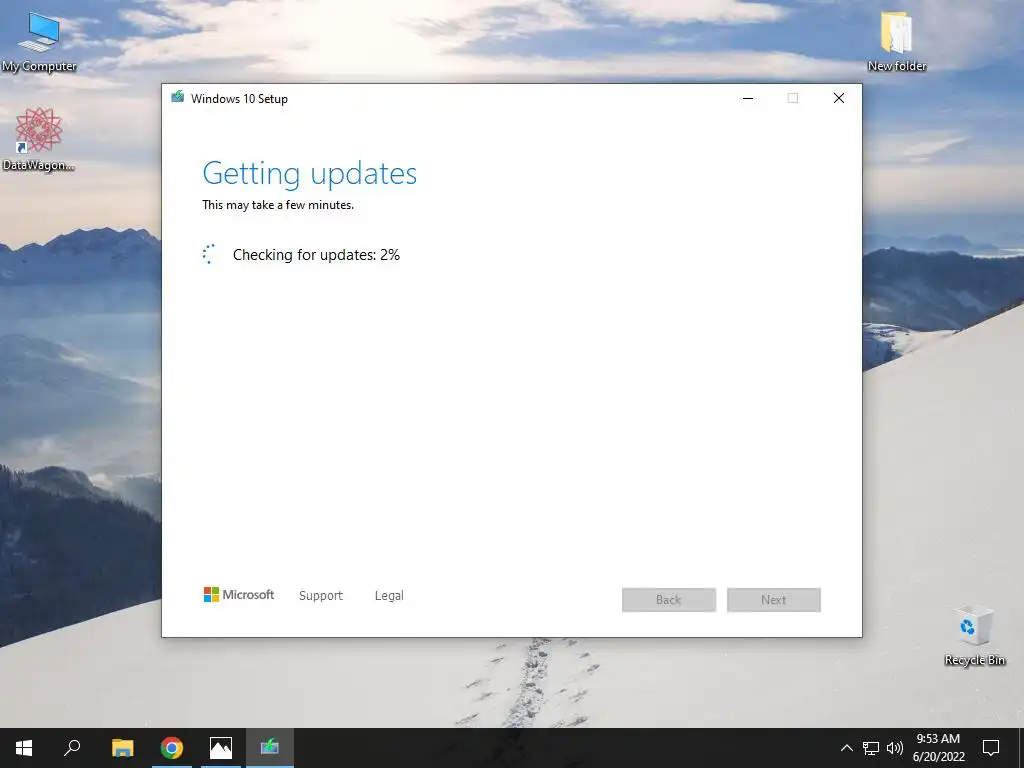The width and height of the screenshot is (1024, 768).
Task: Open File Explorer from the taskbar
Action: [122, 748]
